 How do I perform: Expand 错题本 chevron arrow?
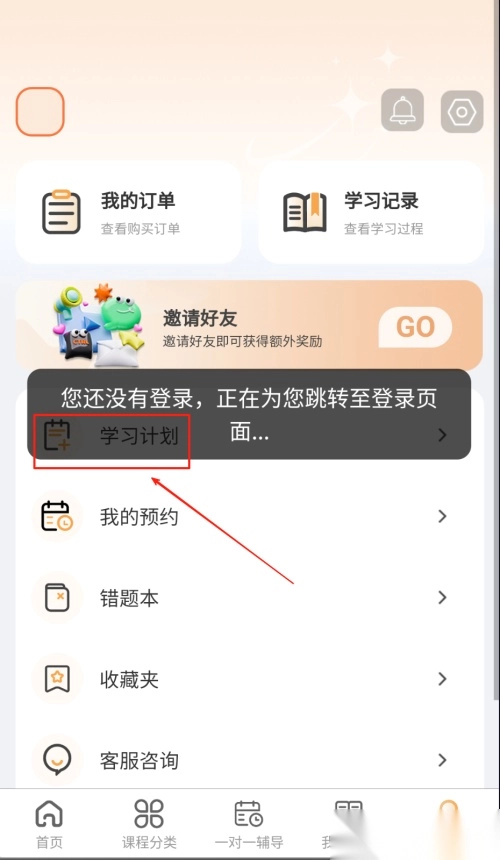click(x=442, y=597)
